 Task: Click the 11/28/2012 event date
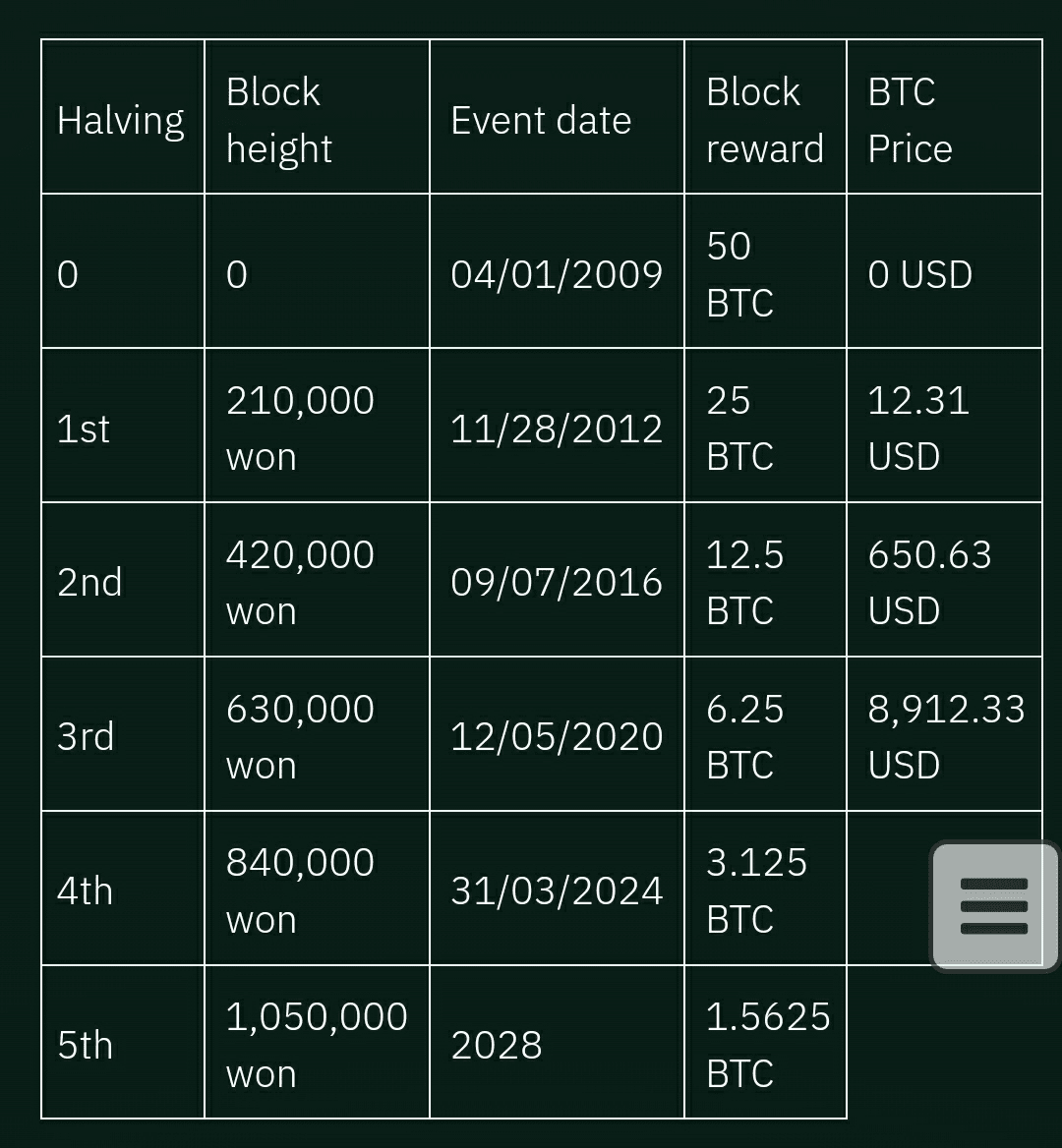[x=557, y=429]
